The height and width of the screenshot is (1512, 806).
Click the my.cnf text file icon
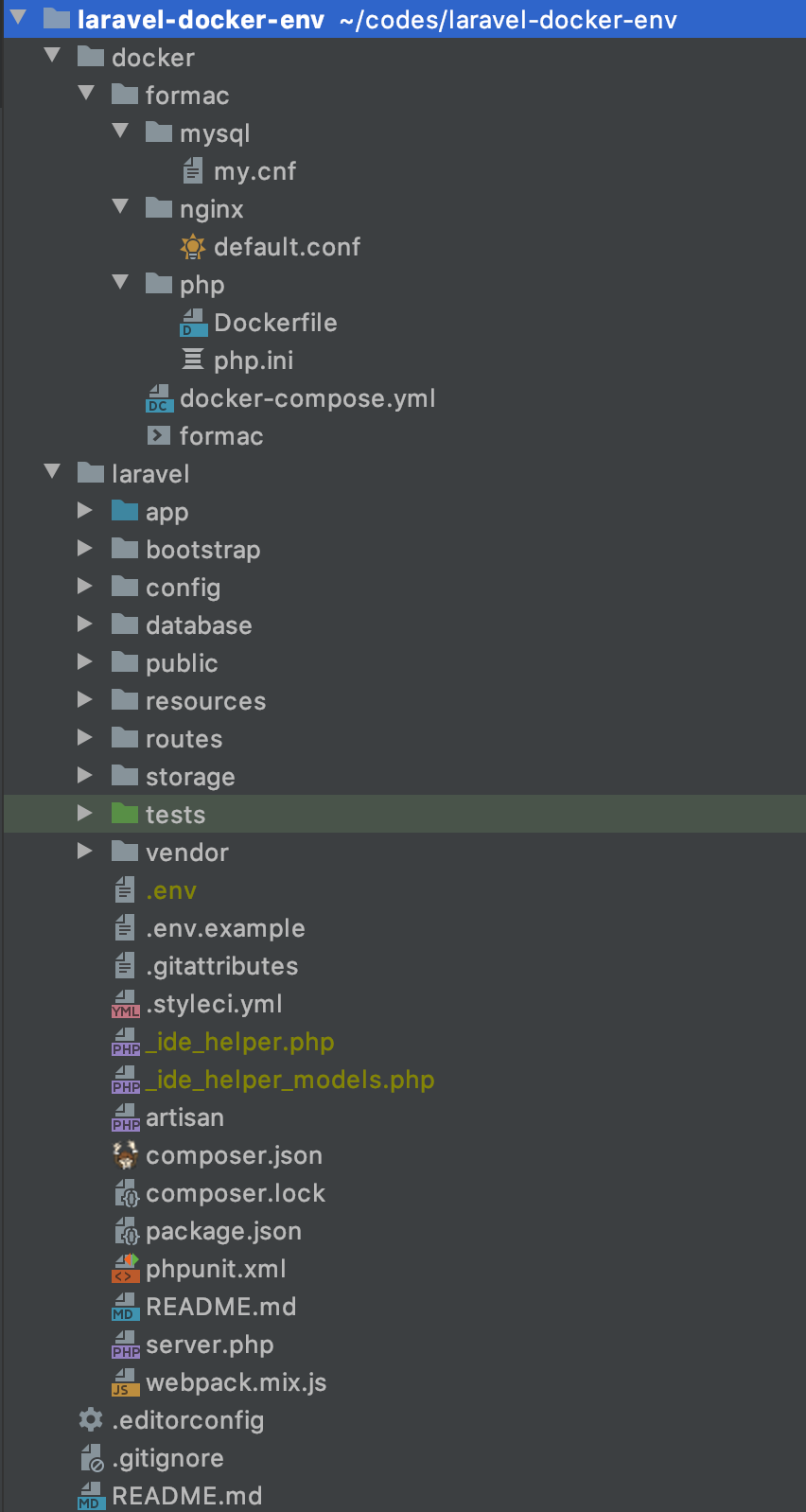point(193,170)
